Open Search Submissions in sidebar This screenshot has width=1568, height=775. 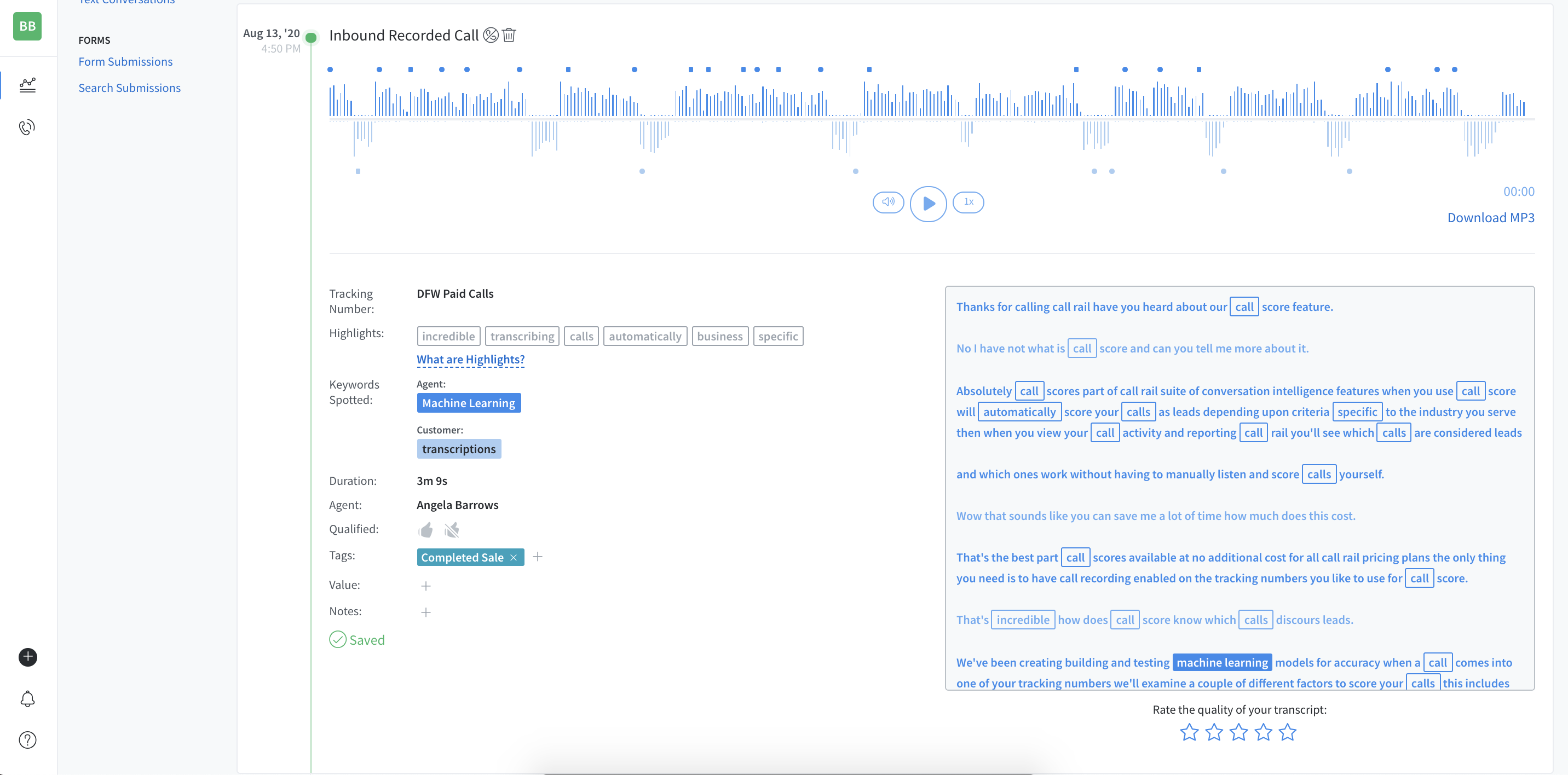[129, 88]
